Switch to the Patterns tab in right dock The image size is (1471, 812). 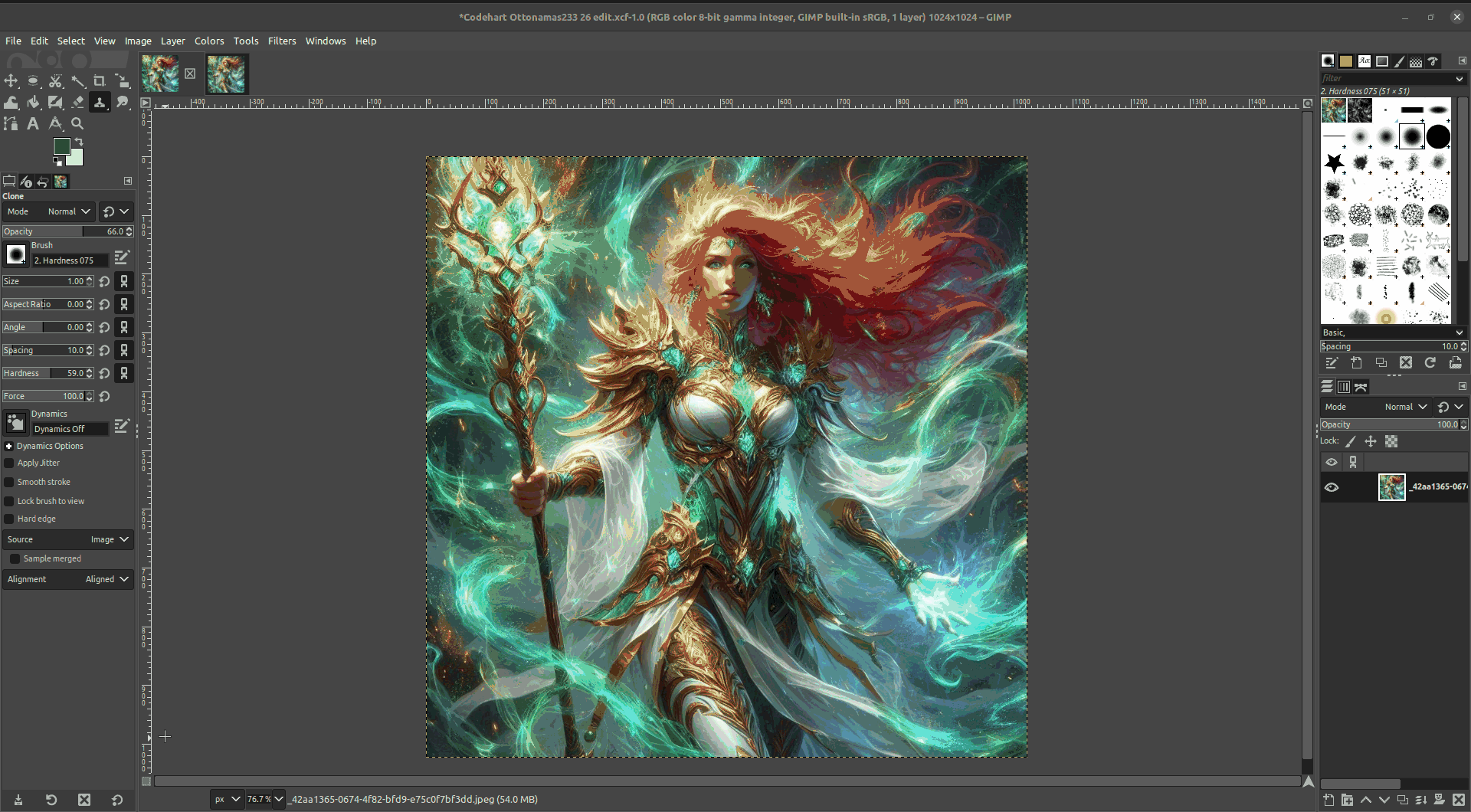tap(1346, 61)
